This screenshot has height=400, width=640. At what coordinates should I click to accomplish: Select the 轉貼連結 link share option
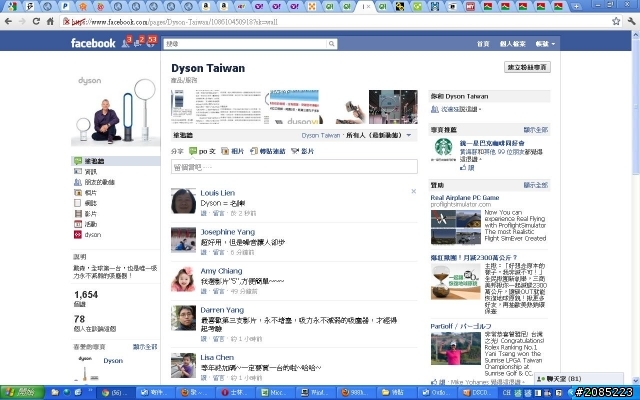(x=268, y=151)
